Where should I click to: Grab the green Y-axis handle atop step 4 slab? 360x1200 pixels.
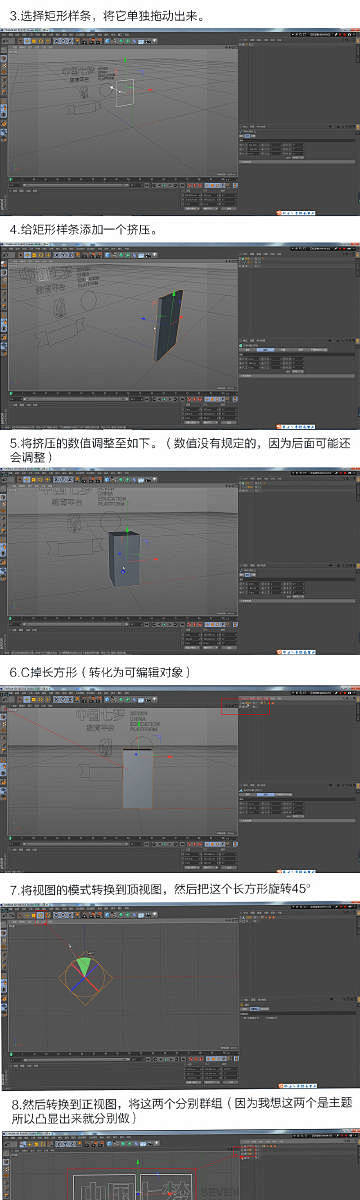click(174, 293)
